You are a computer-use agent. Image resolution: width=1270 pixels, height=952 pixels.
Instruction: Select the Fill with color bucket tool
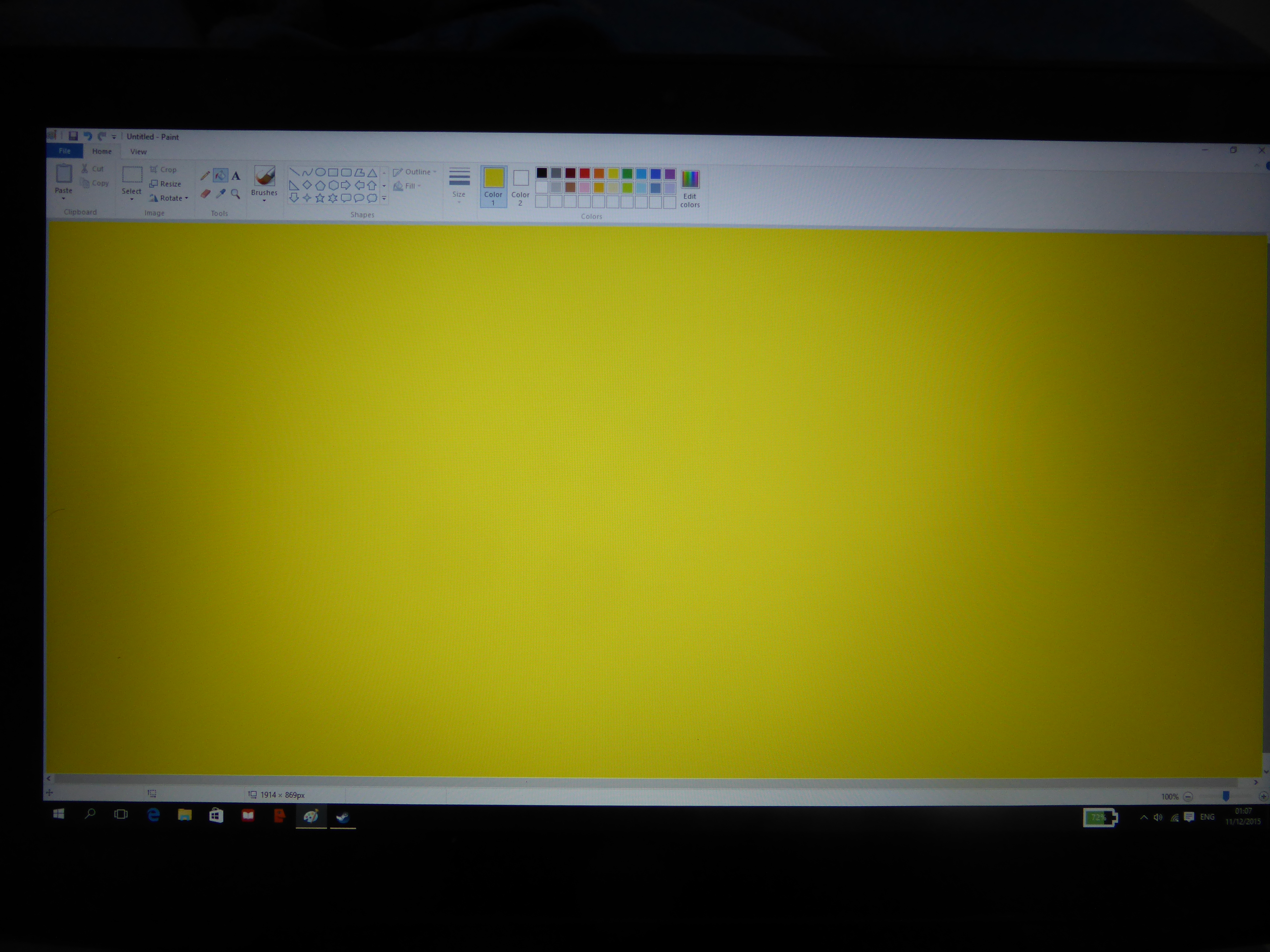point(220,176)
